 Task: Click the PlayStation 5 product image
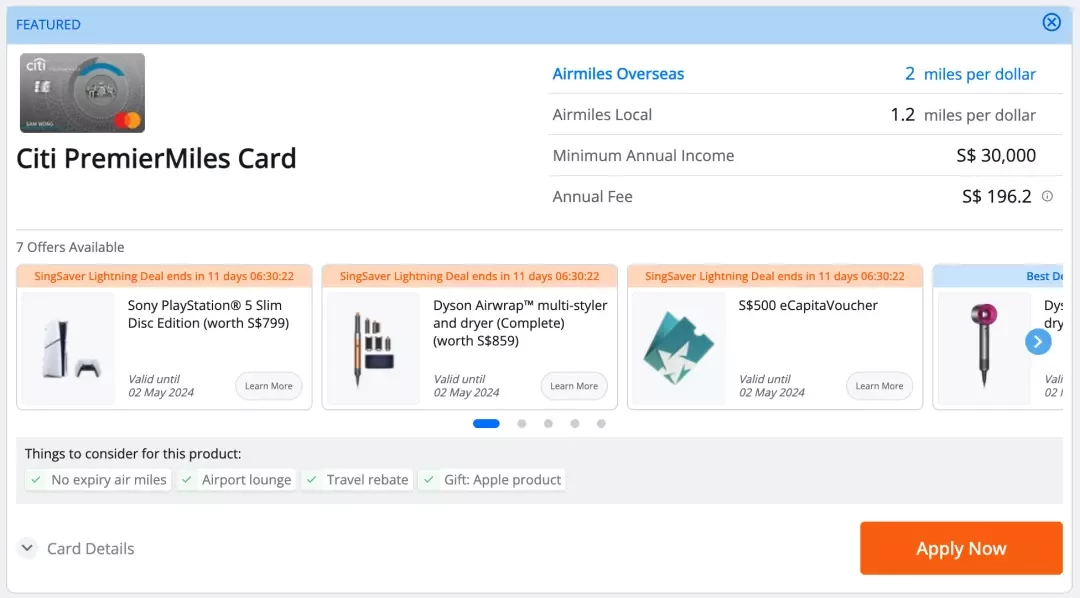pyautogui.click(x=68, y=348)
